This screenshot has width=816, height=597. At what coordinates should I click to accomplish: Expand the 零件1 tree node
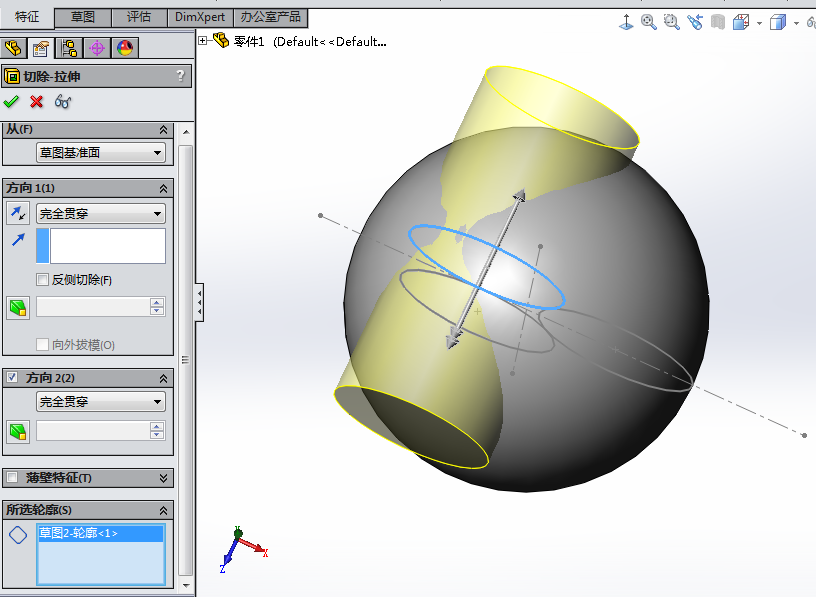point(203,41)
